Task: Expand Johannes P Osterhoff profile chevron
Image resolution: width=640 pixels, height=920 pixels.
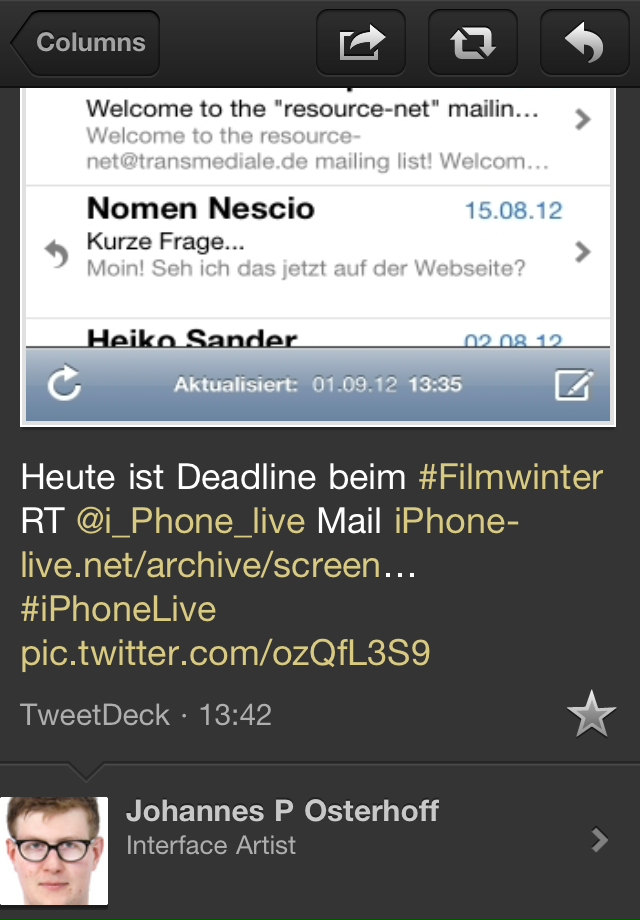Action: pyautogui.click(x=600, y=840)
